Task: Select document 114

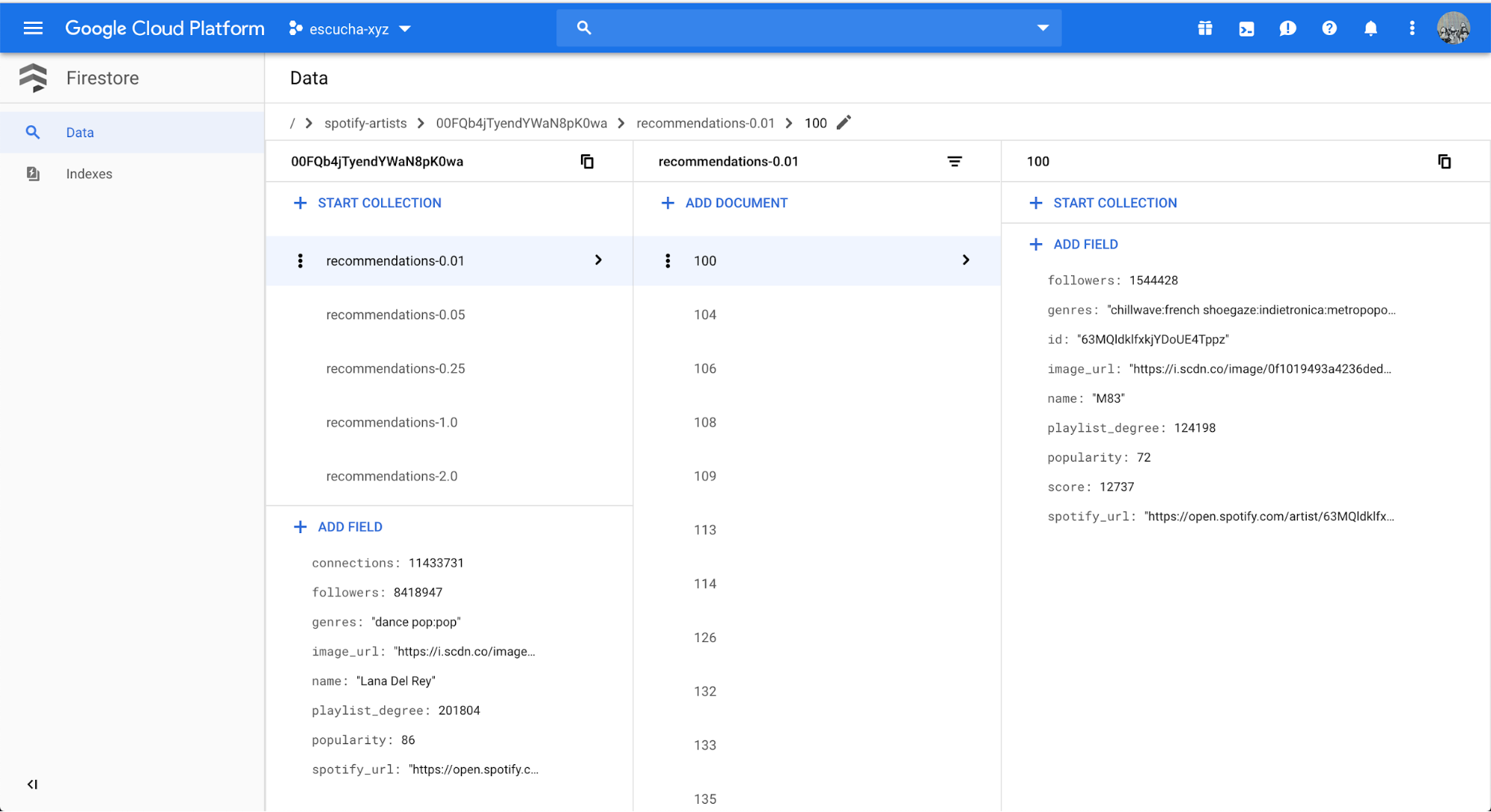Action: pos(817,584)
